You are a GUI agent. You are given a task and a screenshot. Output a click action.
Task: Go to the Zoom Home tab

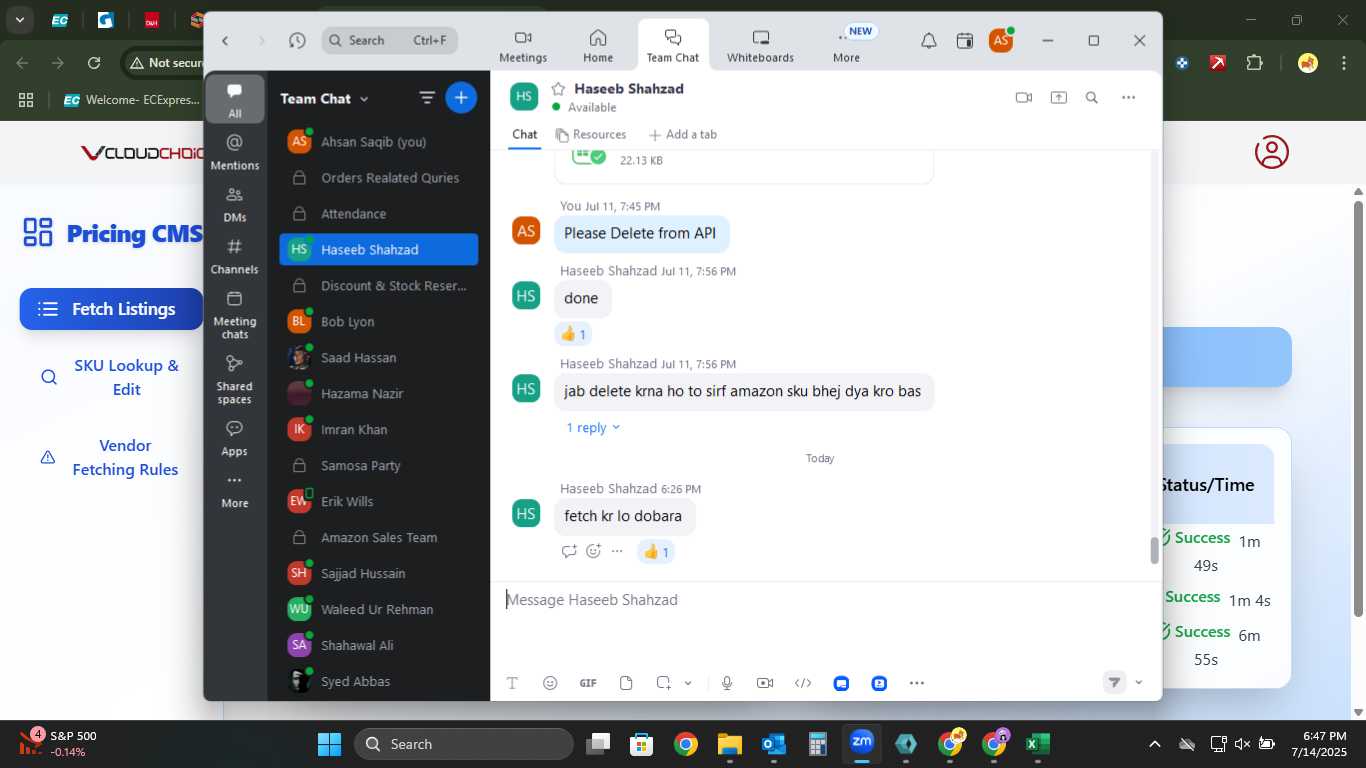point(598,45)
